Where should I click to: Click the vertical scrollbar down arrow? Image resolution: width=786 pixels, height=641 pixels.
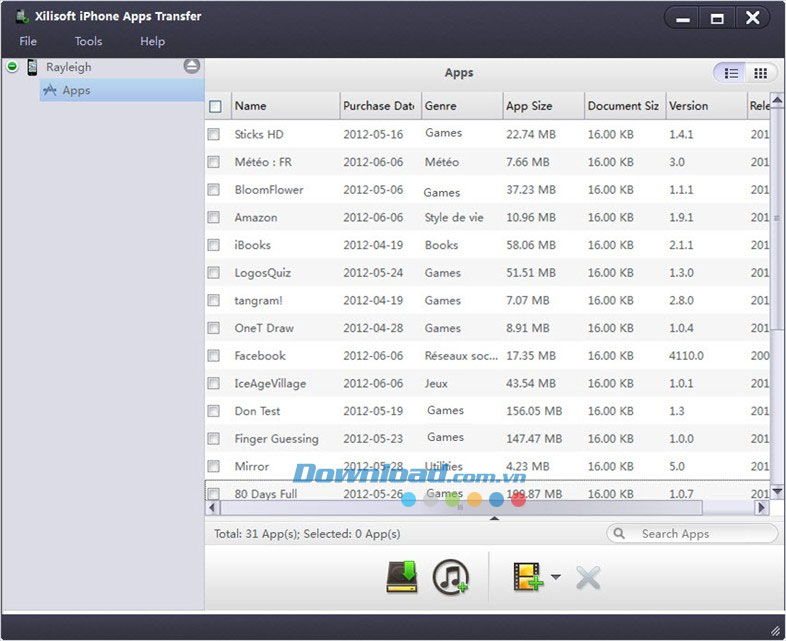pyautogui.click(x=777, y=491)
